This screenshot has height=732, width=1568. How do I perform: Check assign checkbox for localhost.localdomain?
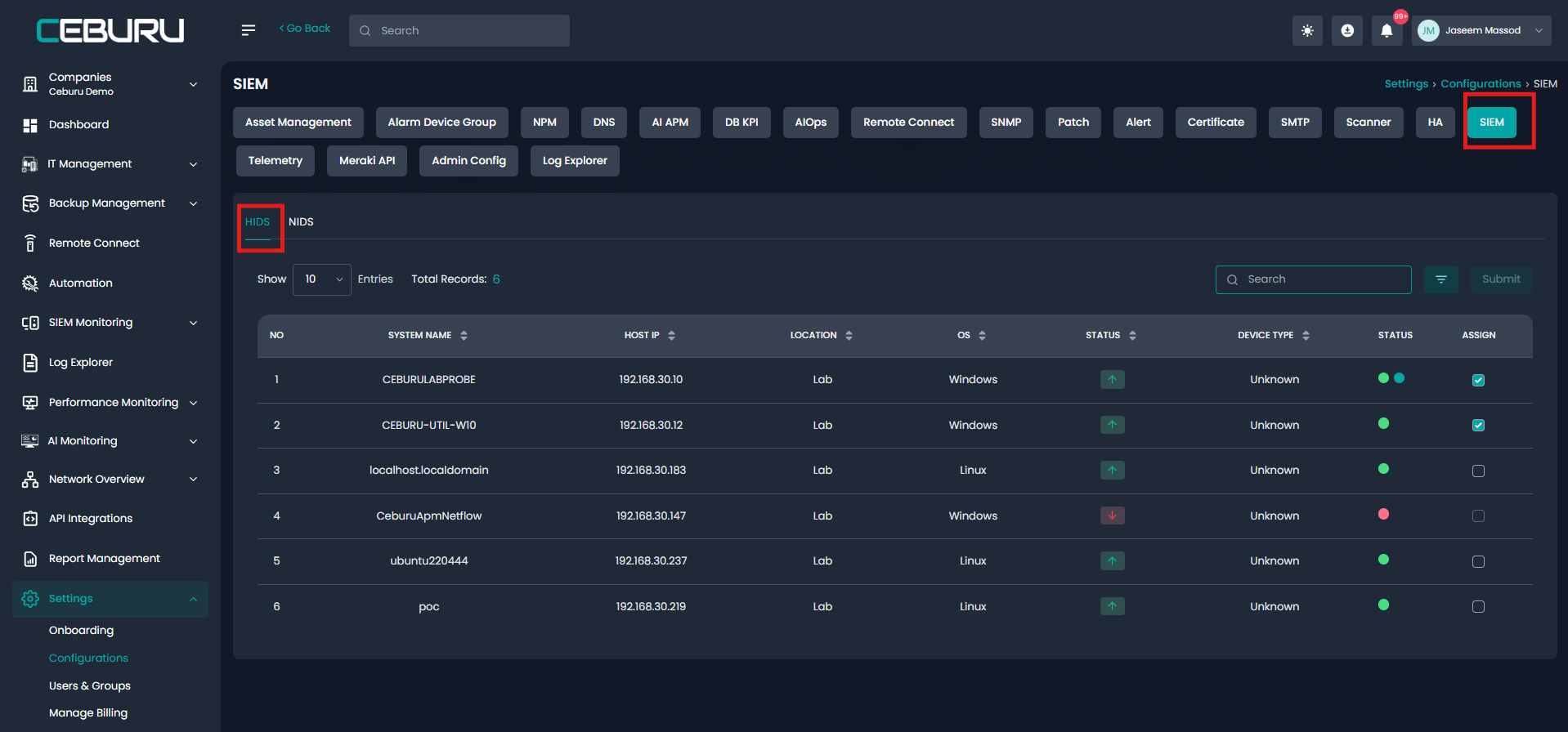point(1478,471)
